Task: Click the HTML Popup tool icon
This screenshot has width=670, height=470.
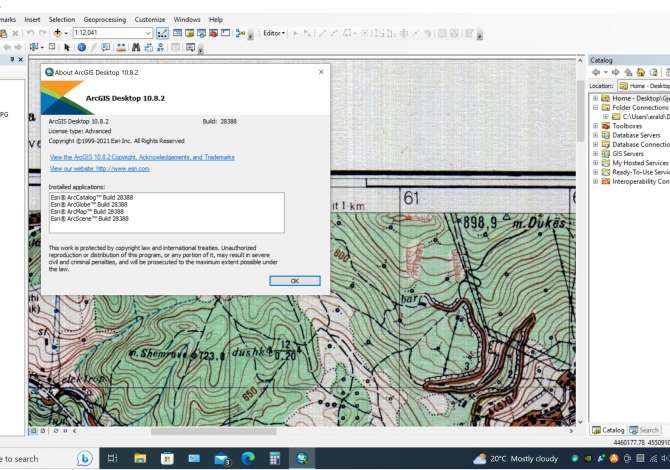Action: [106, 47]
